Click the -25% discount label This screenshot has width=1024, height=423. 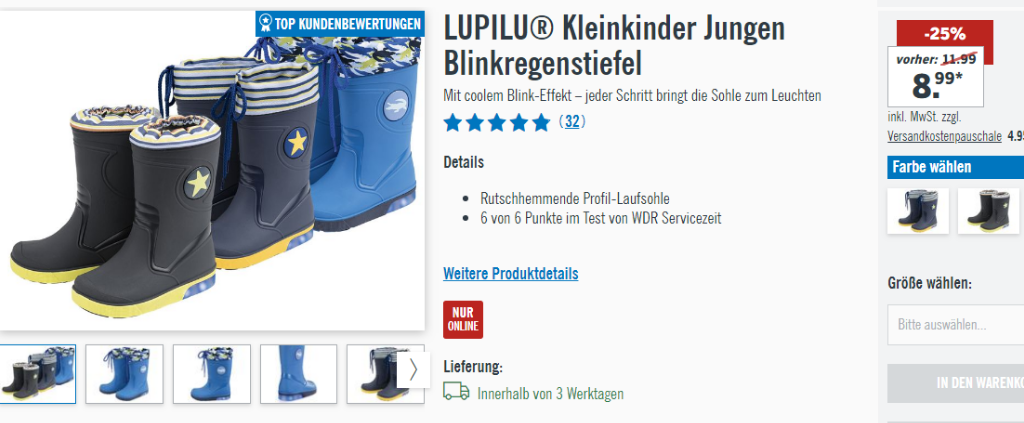click(945, 34)
